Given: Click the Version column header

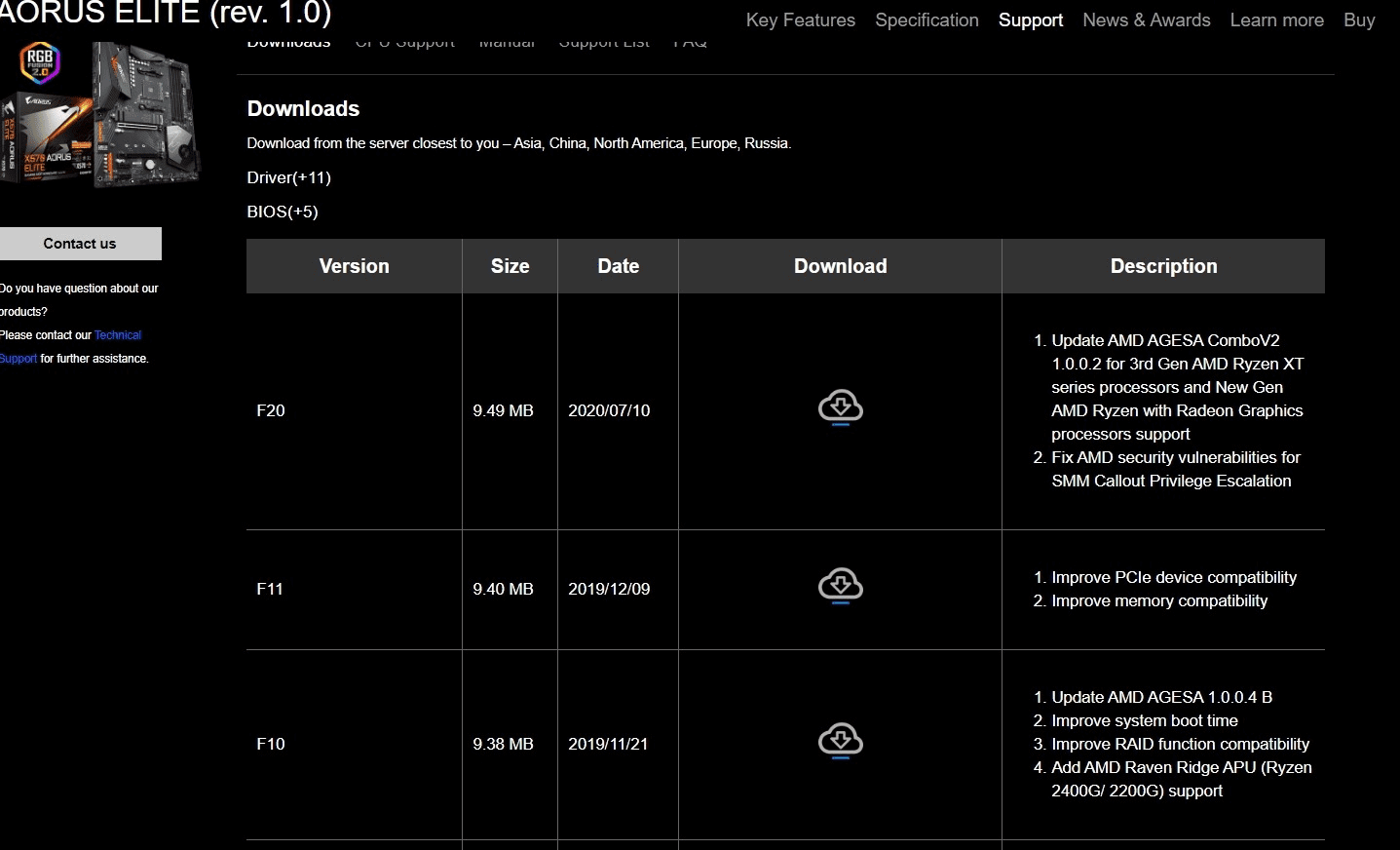Looking at the screenshot, I should (x=354, y=266).
